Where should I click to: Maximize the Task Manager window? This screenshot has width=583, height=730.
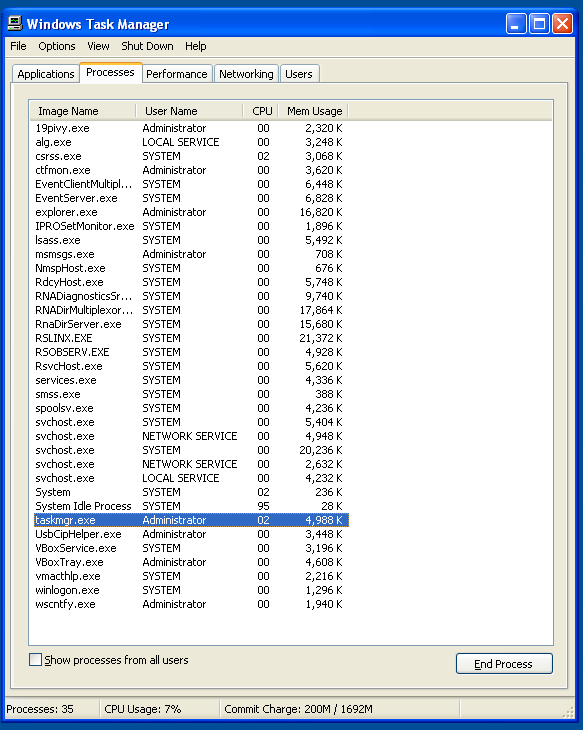pos(539,23)
